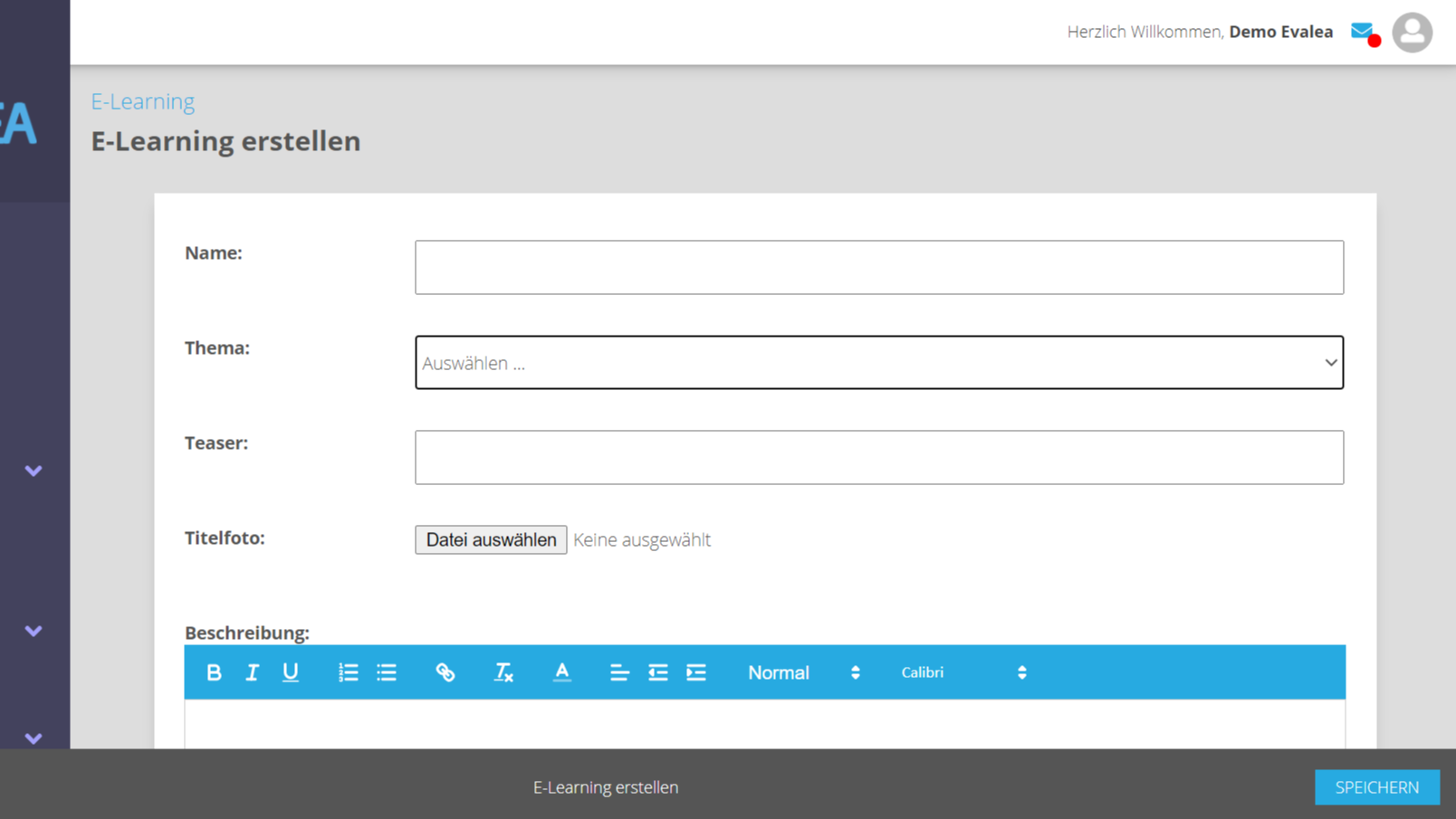Screen dimensions: 1456x819
Task: Click into the Name input field
Action: pos(879,268)
